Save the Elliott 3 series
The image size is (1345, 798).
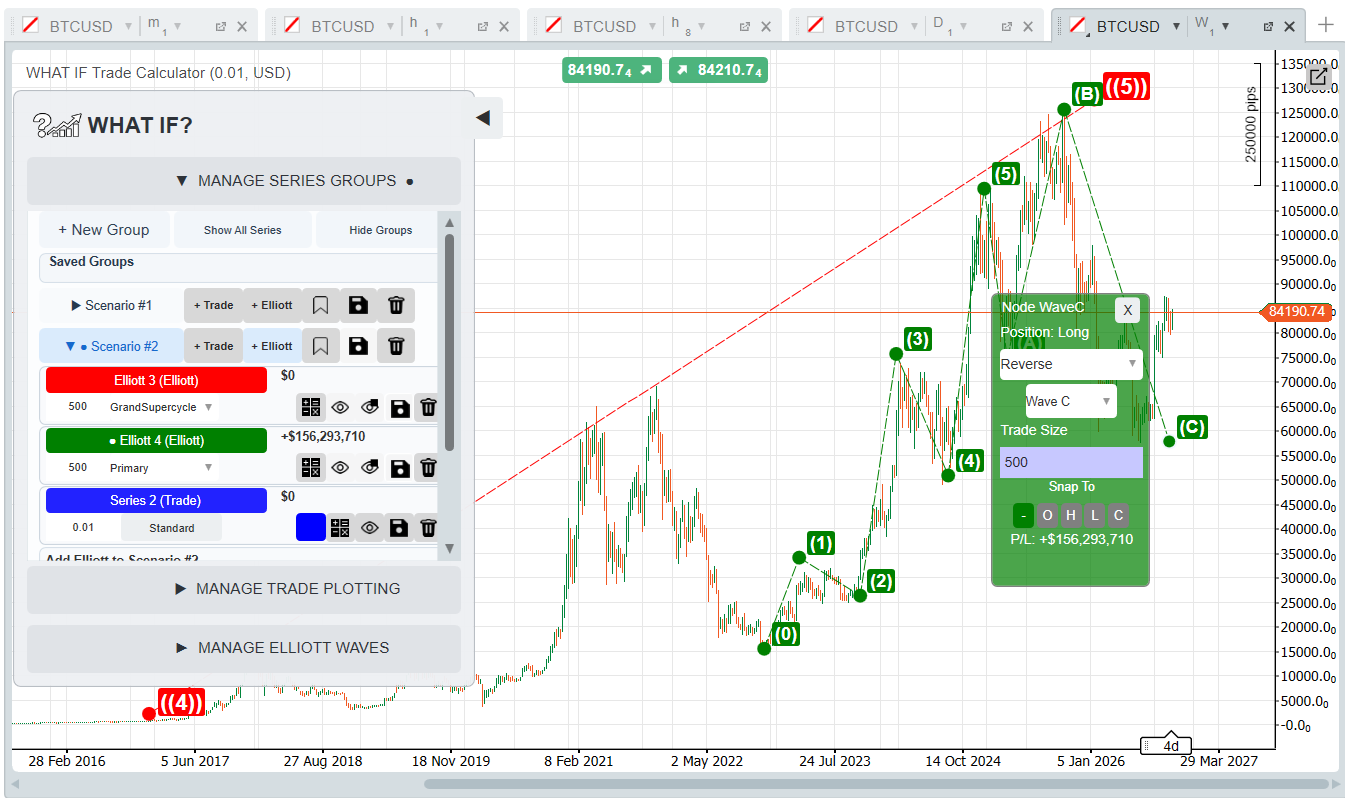pyautogui.click(x=399, y=407)
